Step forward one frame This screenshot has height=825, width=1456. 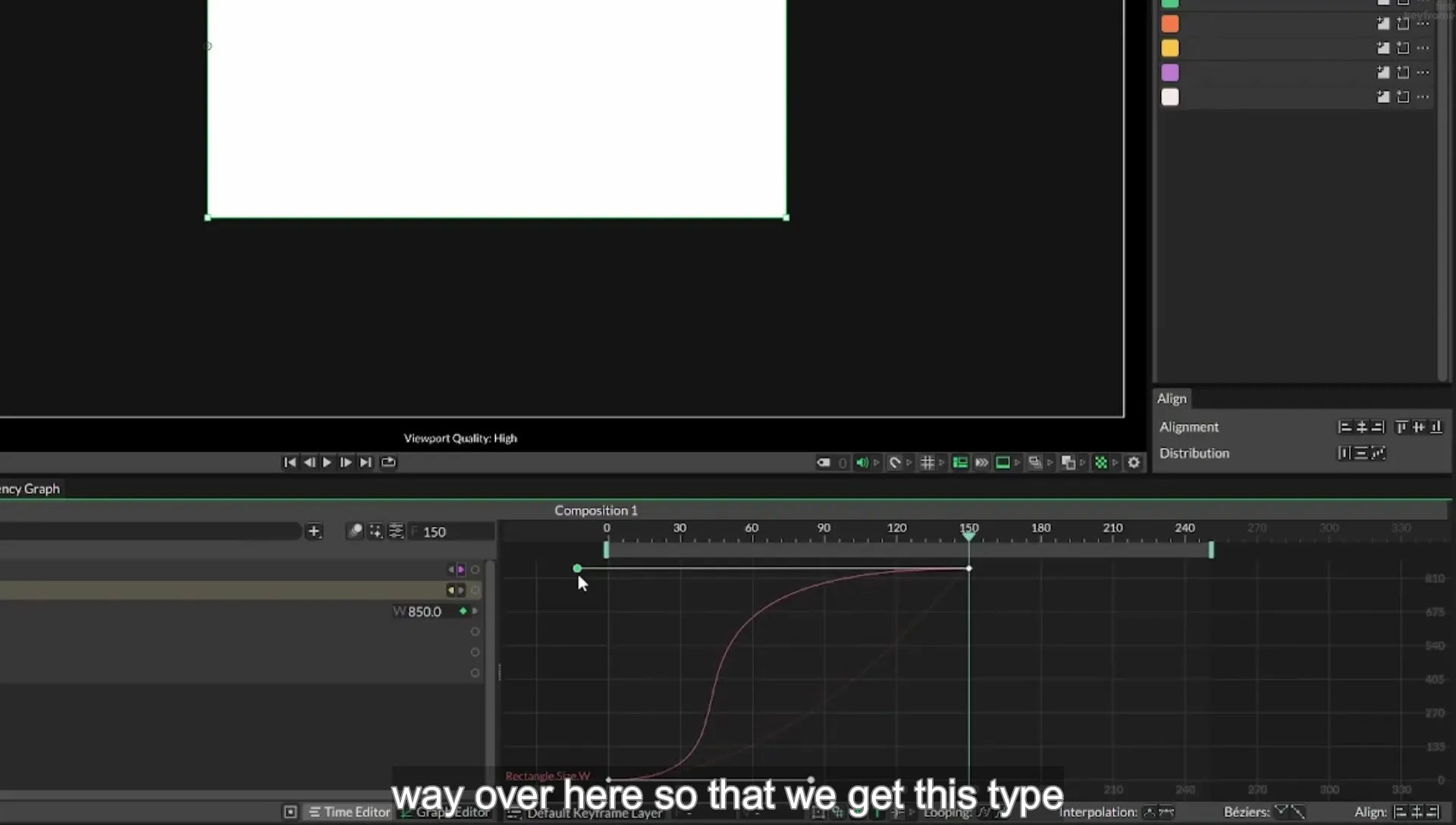pyautogui.click(x=346, y=463)
